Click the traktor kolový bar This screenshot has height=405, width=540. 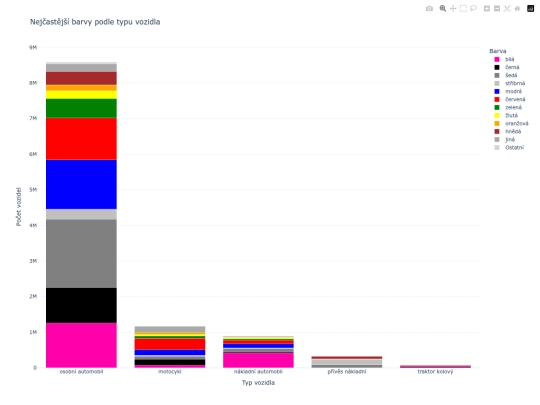click(435, 367)
